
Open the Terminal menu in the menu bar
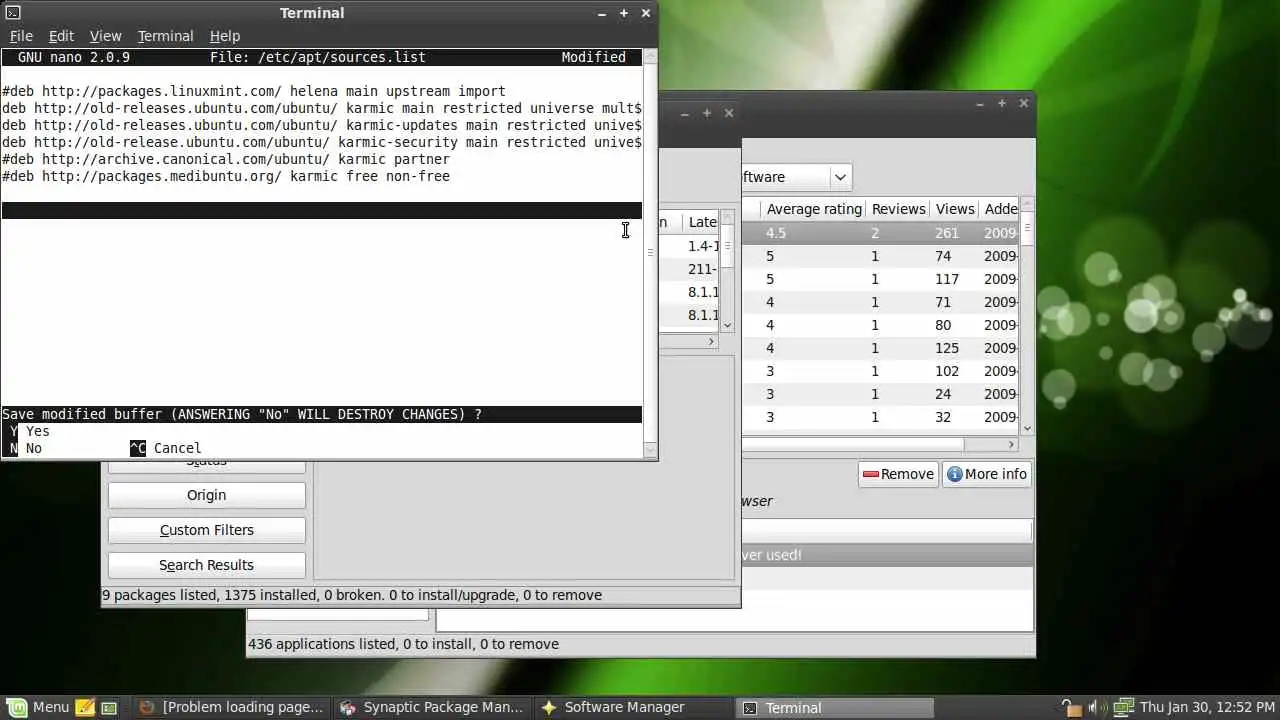tap(165, 35)
